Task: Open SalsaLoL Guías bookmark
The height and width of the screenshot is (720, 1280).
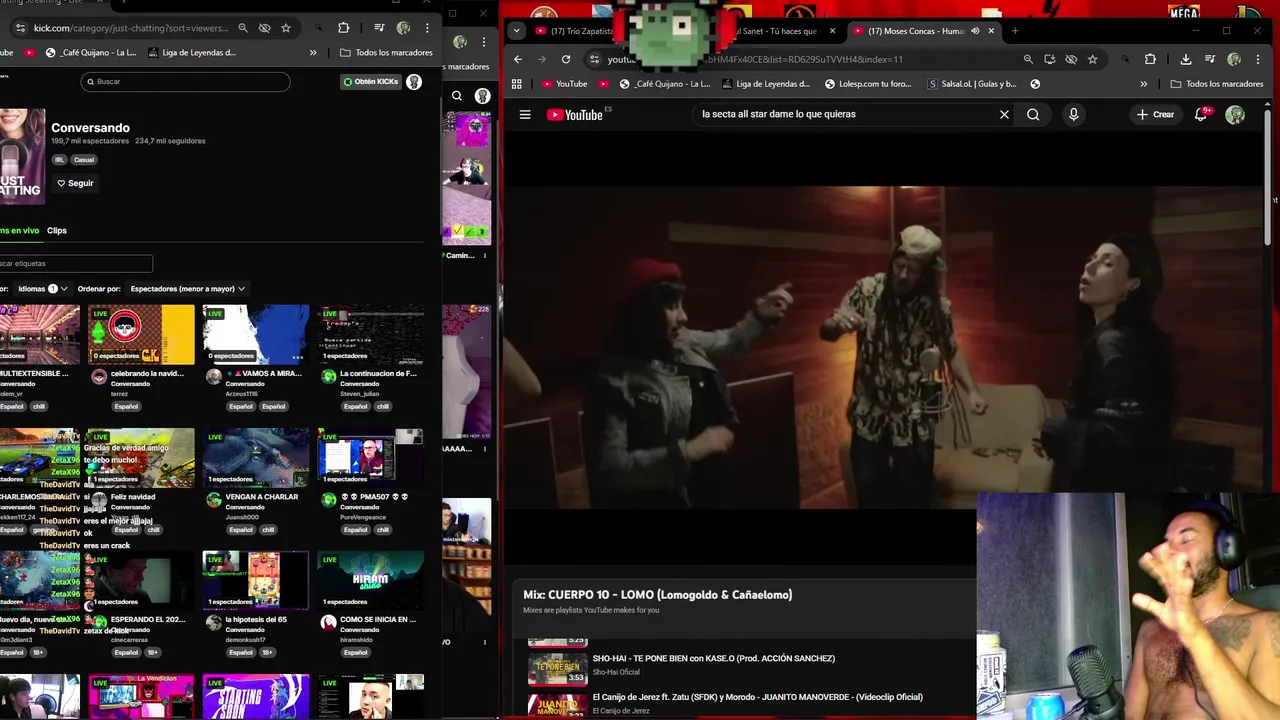Action: (x=972, y=84)
